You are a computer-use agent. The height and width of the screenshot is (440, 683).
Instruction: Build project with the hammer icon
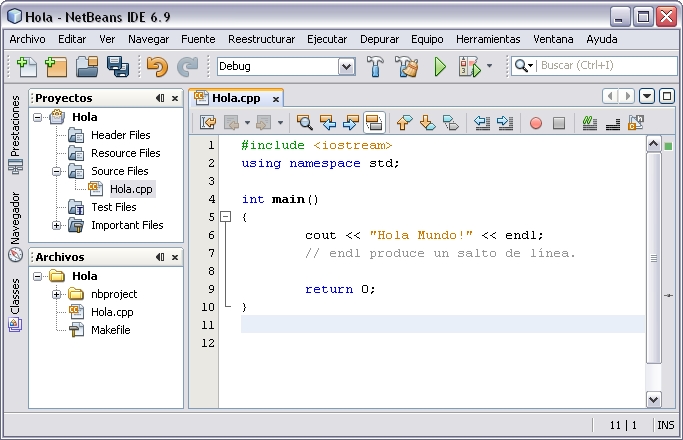click(x=375, y=67)
